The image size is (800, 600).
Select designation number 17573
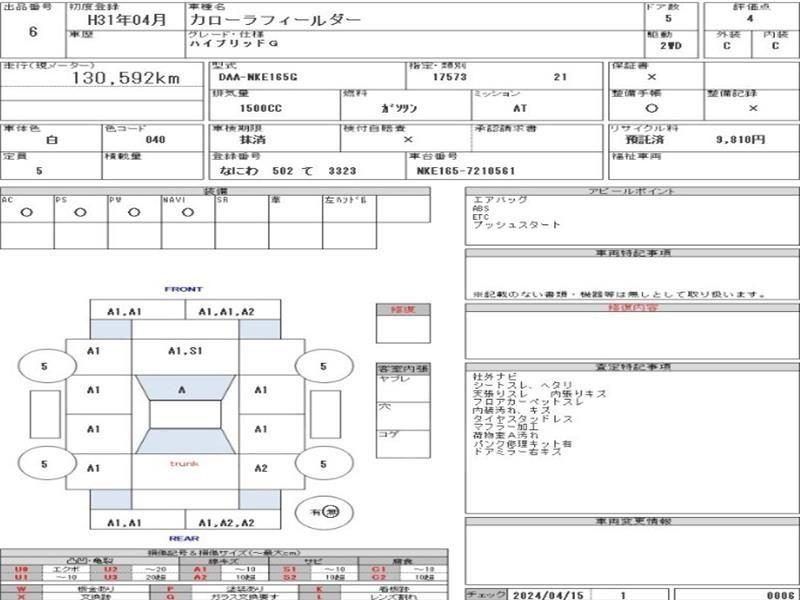click(449, 77)
